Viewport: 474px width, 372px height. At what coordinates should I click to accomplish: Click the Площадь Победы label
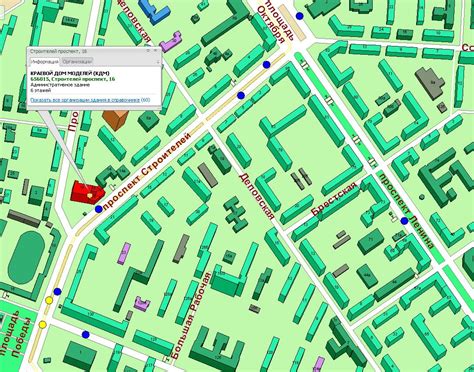pyautogui.click(x=15, y=334)
